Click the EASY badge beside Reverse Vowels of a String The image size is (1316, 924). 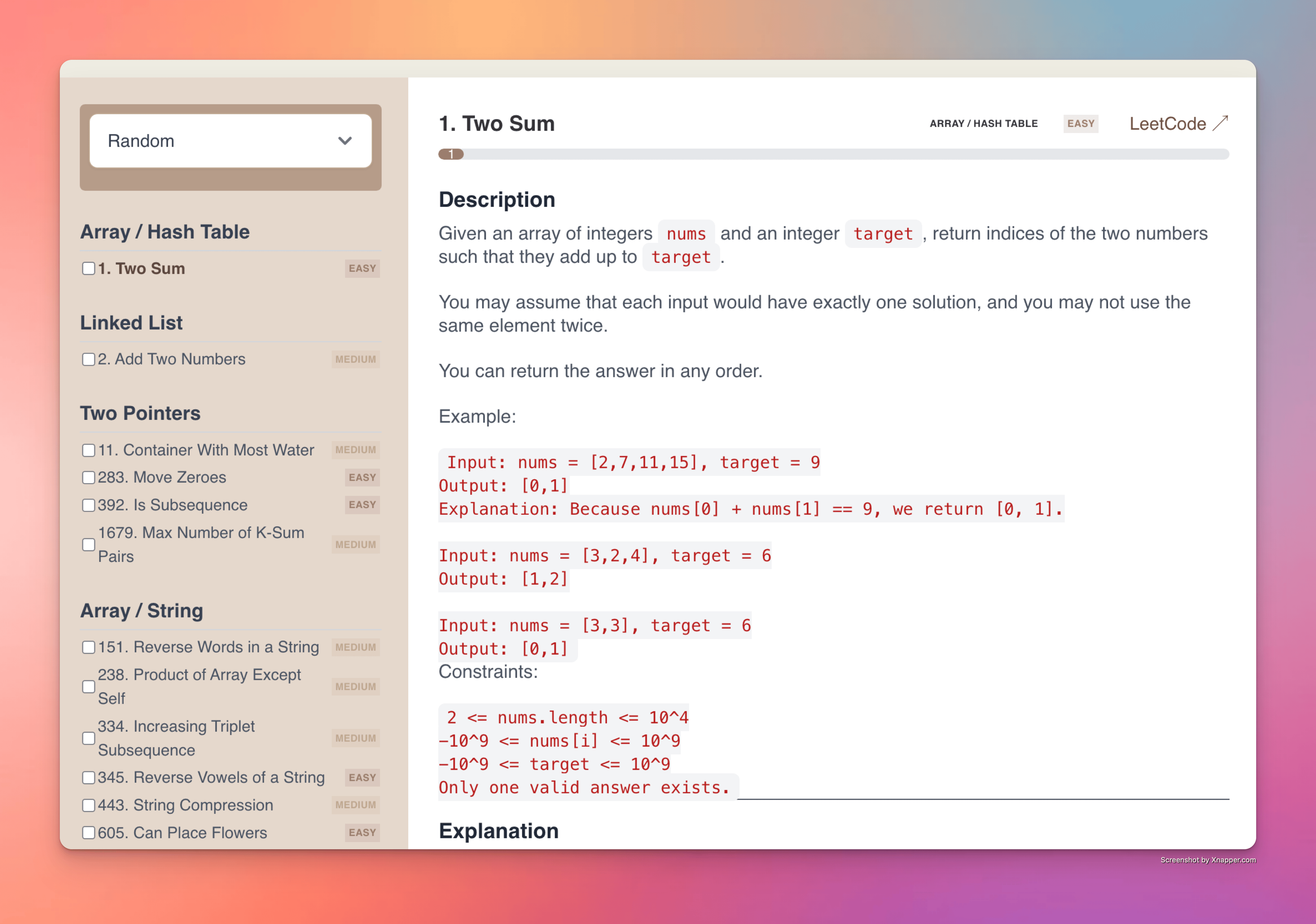(x=362, y=778)
